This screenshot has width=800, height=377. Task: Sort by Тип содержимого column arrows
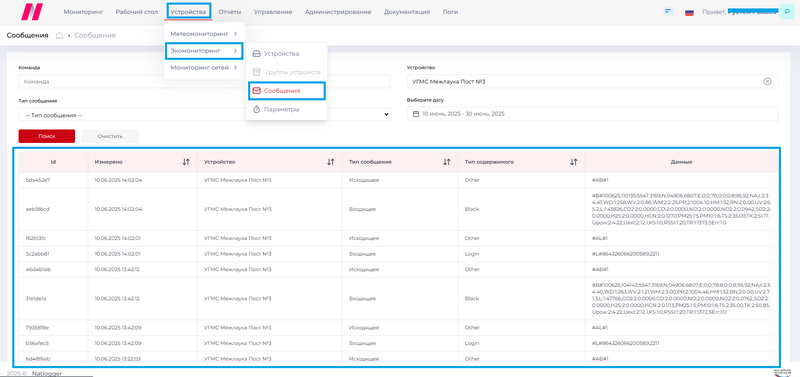(573, 162)
